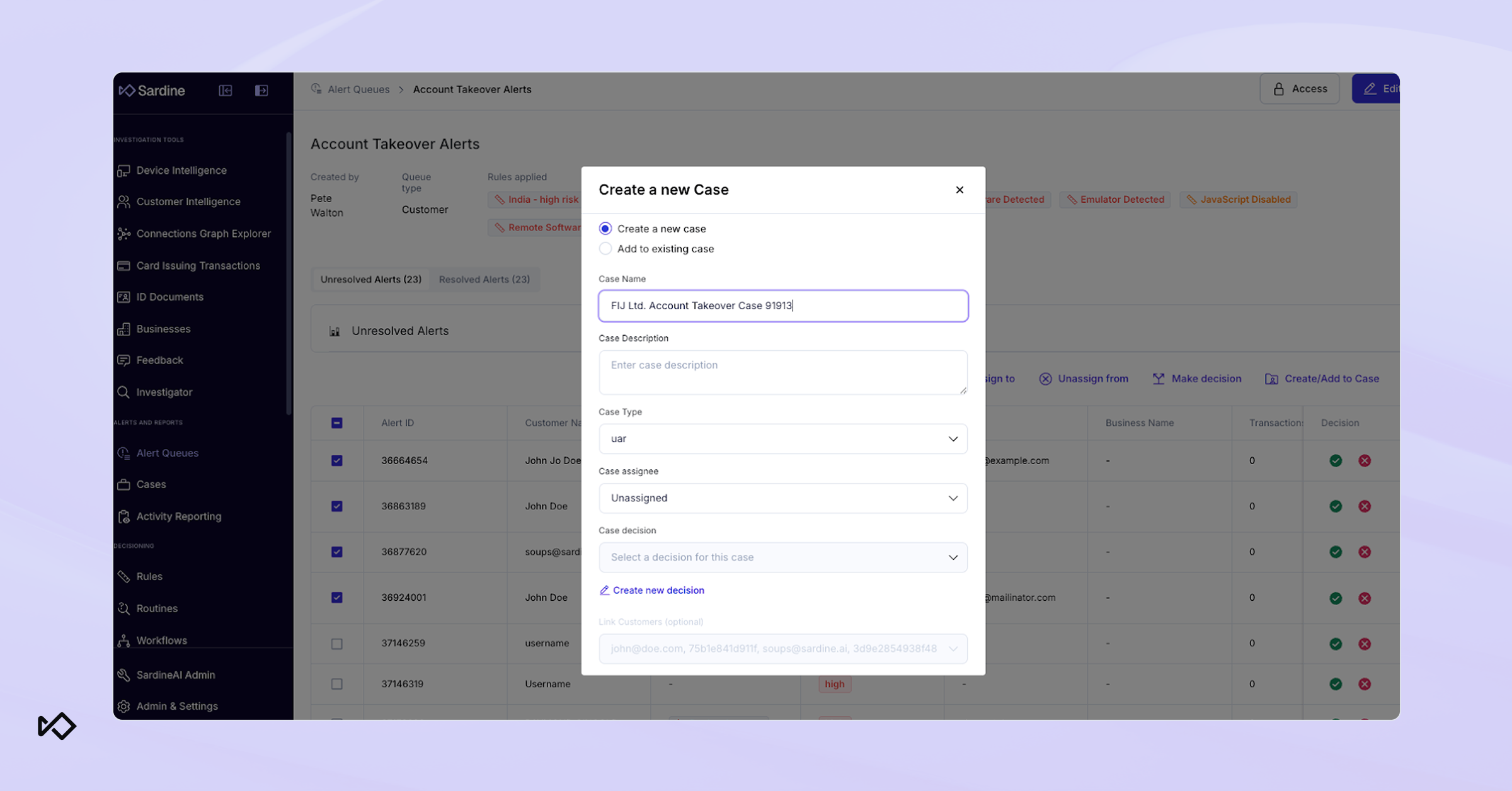Click the 'Create new decision' link
Screen dimensions: 1512x791
tap(658, 590)
